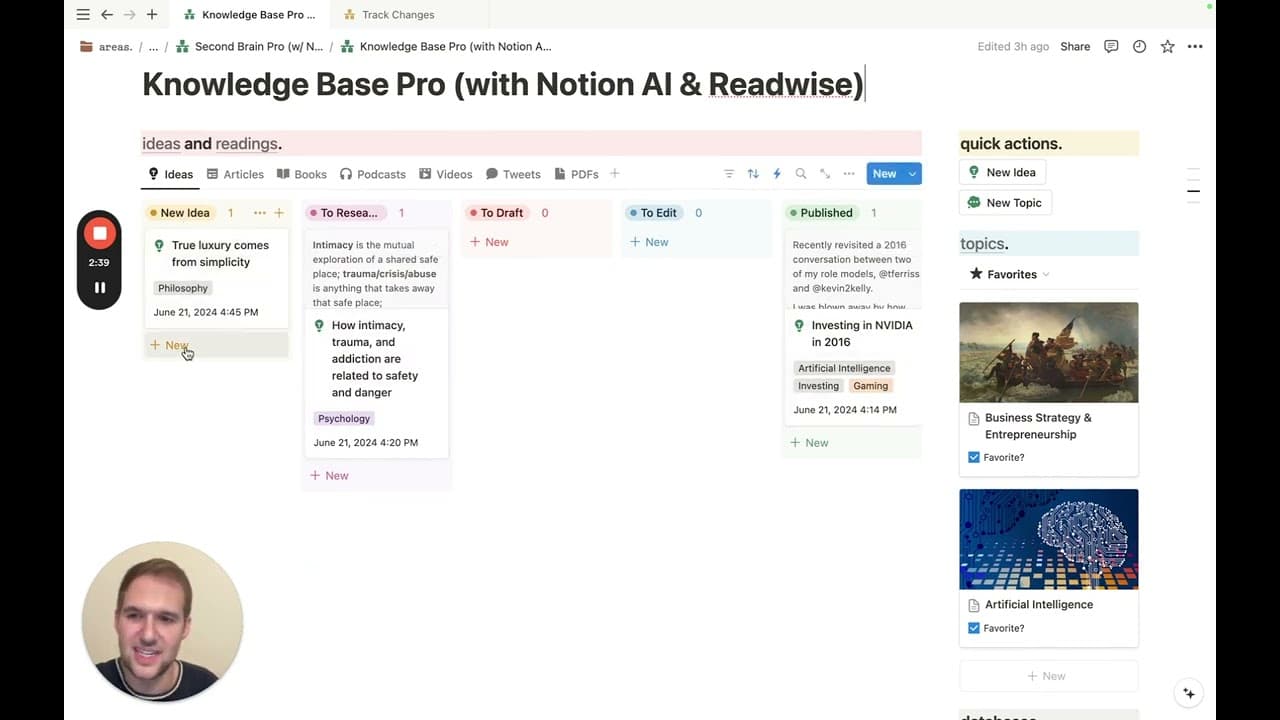The height and width of the screenshot is (720, 1280).
Task: Add a new topic gallery card
Action: pyautogui.click(x=1049, y=676)
